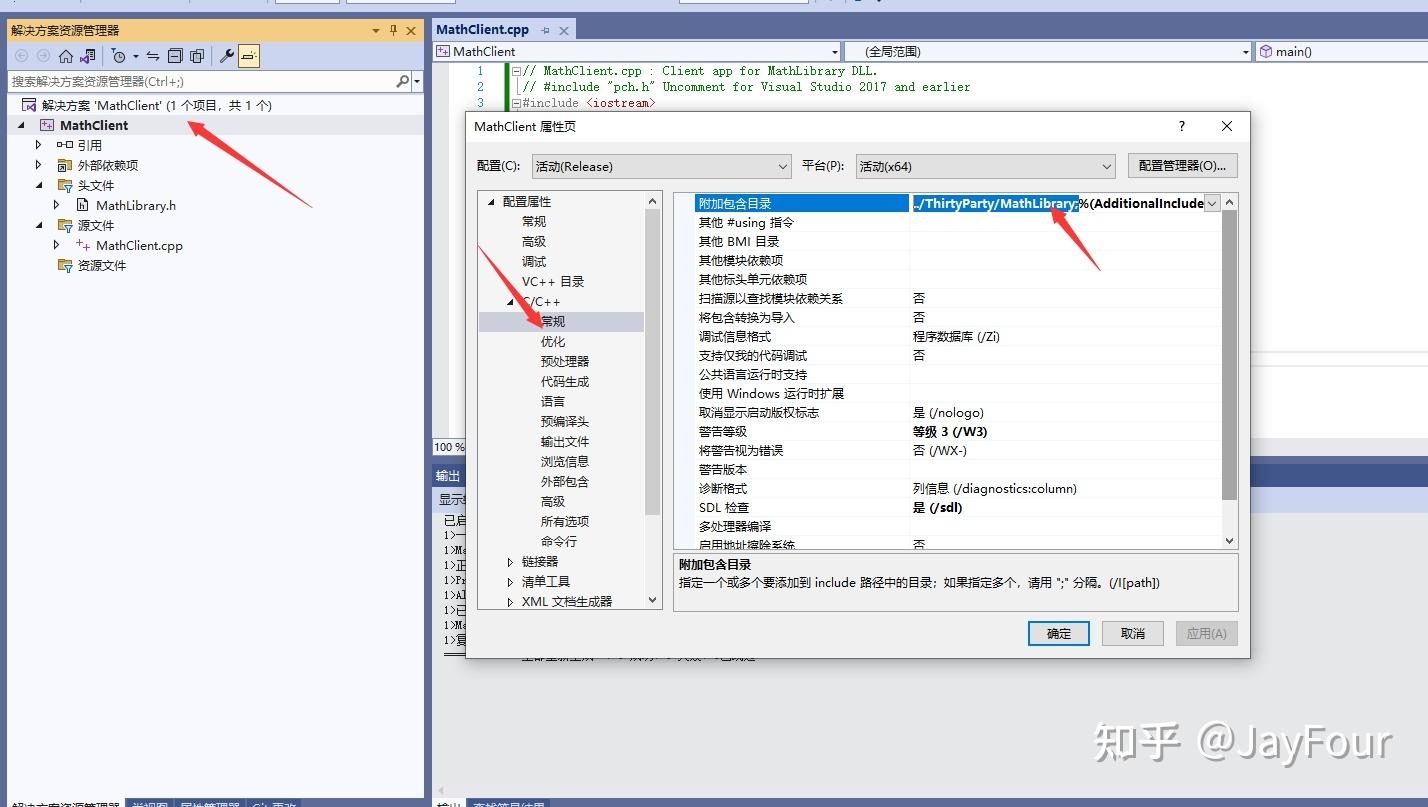Click the Home icon in Solution Explorer

point(66,57)
